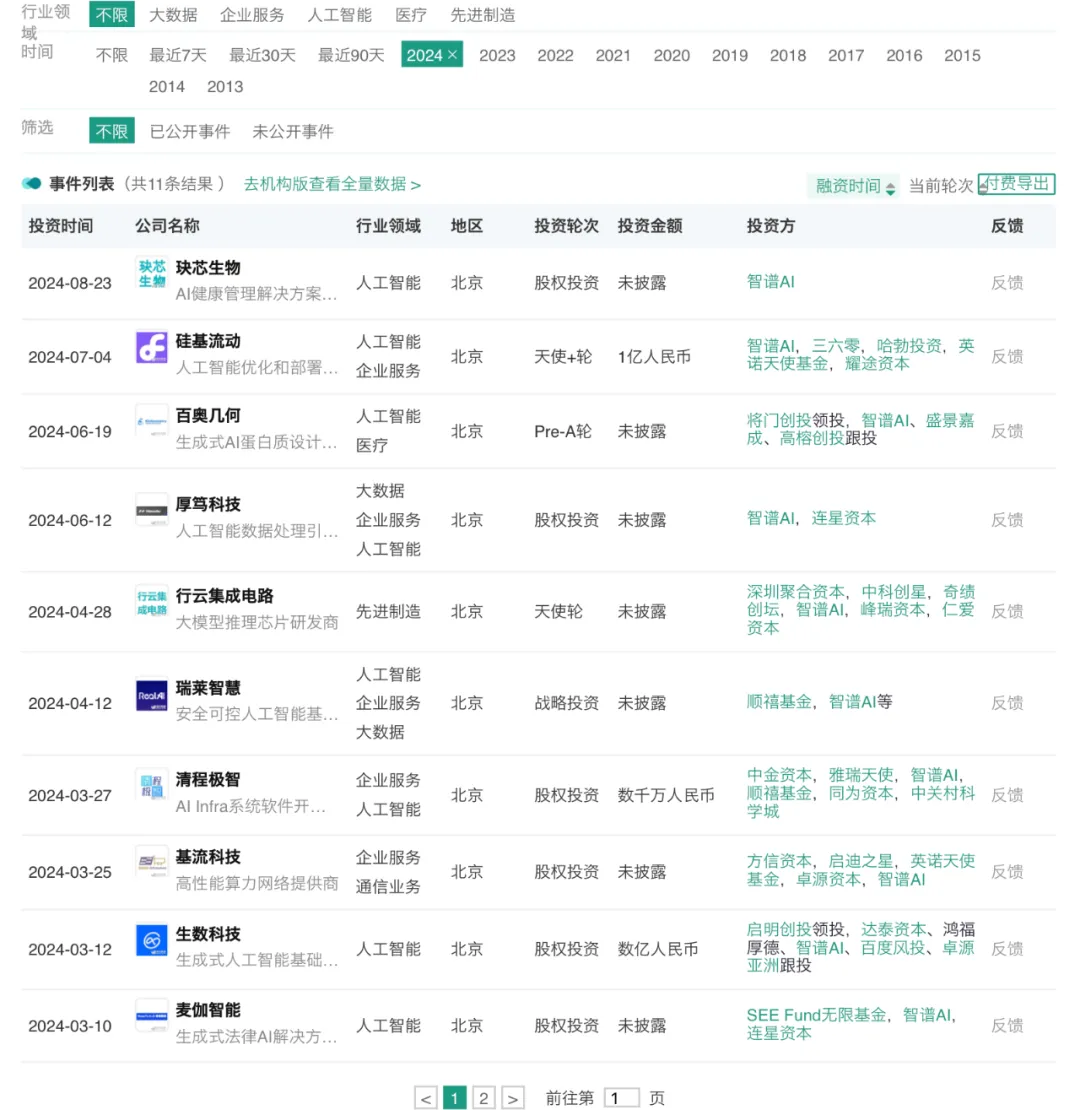Click the 麦伽智能 company logo
This screenshot has width=1080, height=1110.
(152, 1015)
